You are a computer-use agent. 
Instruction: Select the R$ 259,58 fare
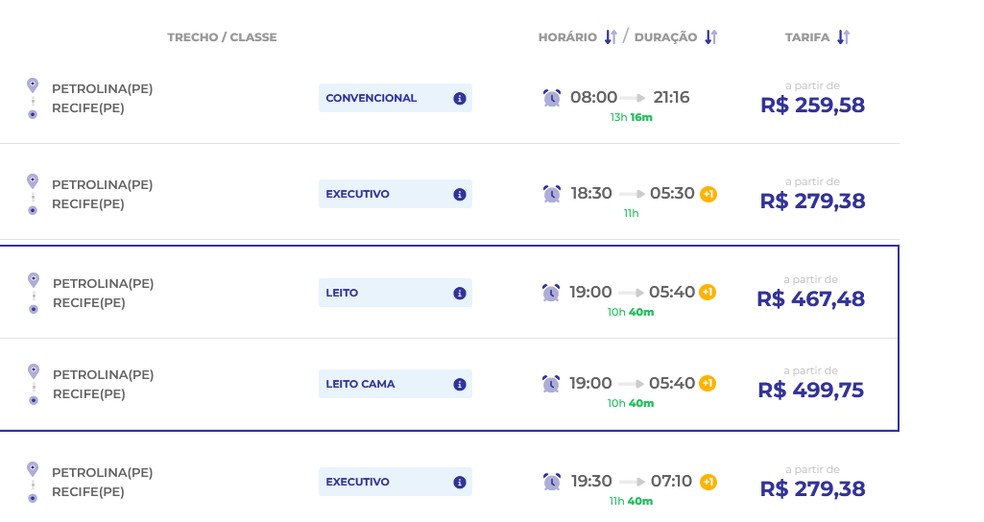813,105
